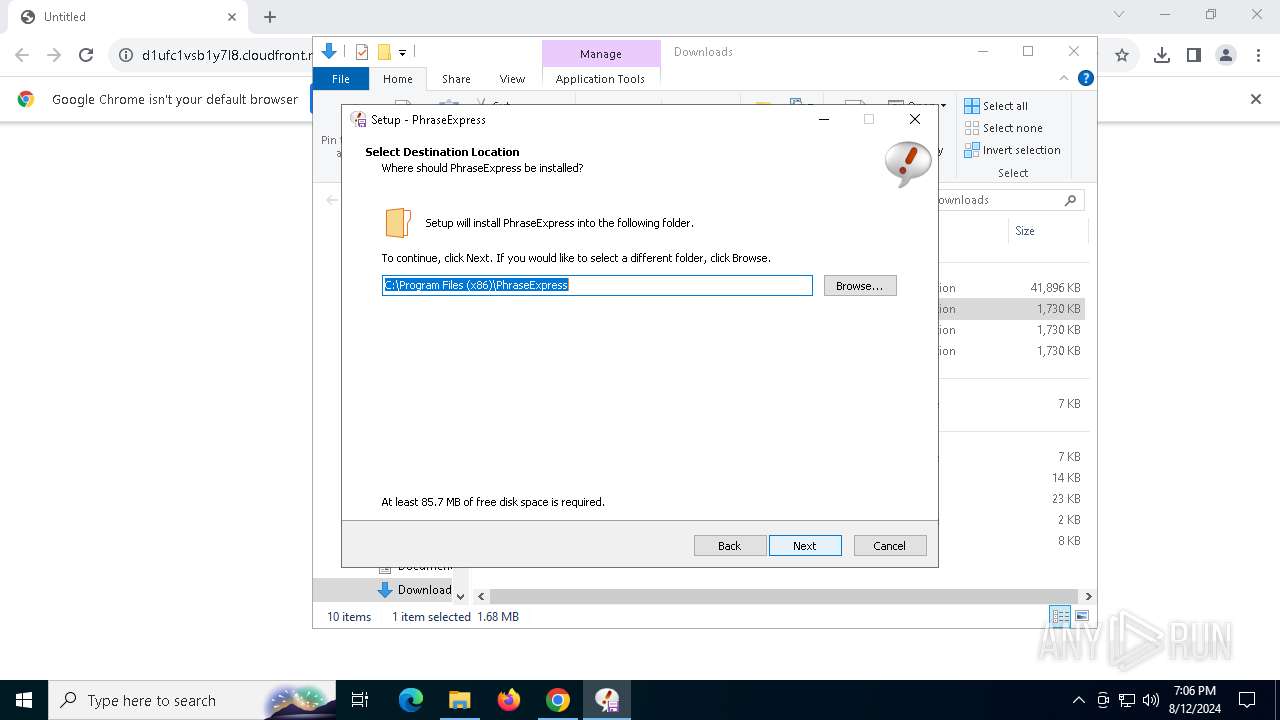The height and width of the screenshot is (720, 1280).
Task: Click Invert selection in Explorer ribbon
Action: click(x=1012, y=150)
